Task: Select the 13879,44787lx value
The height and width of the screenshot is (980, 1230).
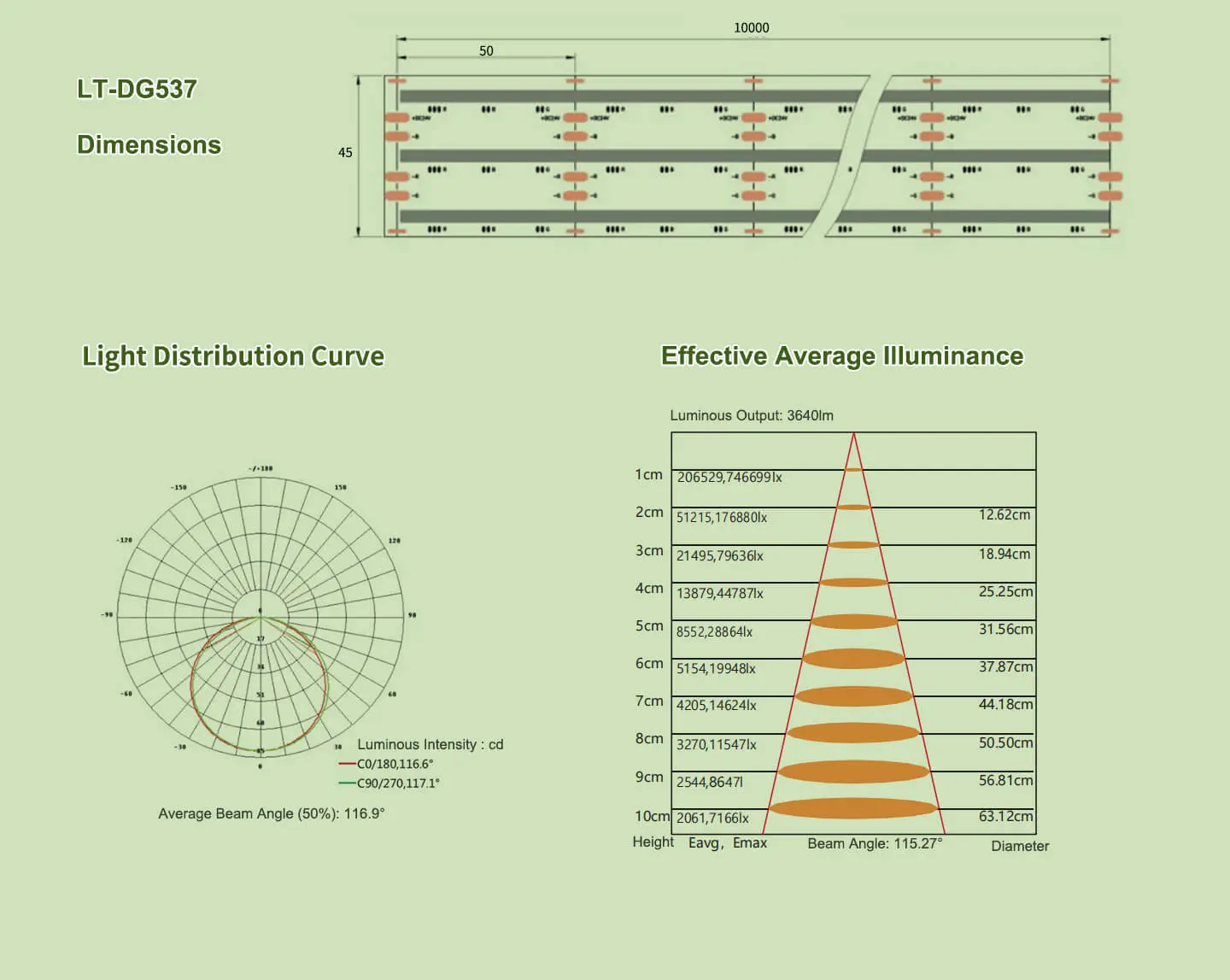Action: [x=720, y=593]
